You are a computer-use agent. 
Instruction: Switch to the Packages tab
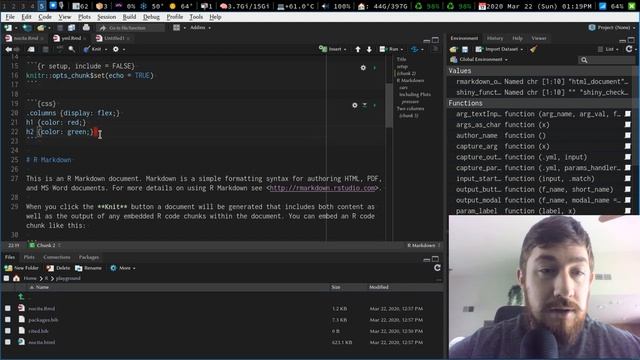point(89,257)
